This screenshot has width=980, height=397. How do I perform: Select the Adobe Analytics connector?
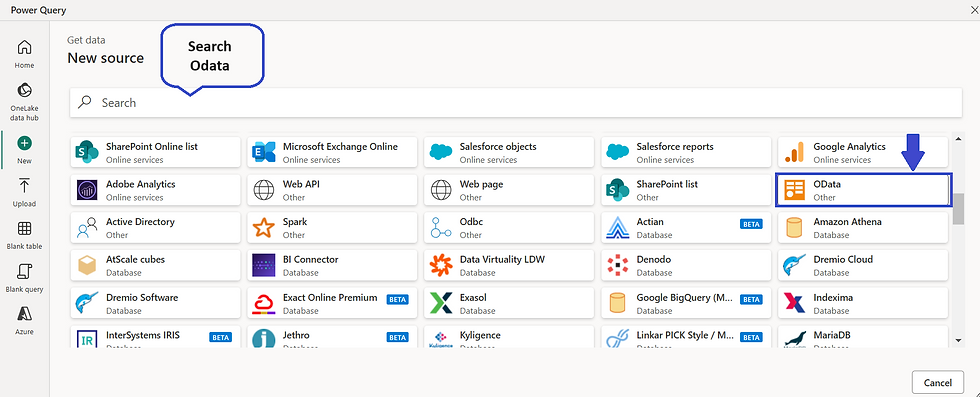[x=155, y=190]
